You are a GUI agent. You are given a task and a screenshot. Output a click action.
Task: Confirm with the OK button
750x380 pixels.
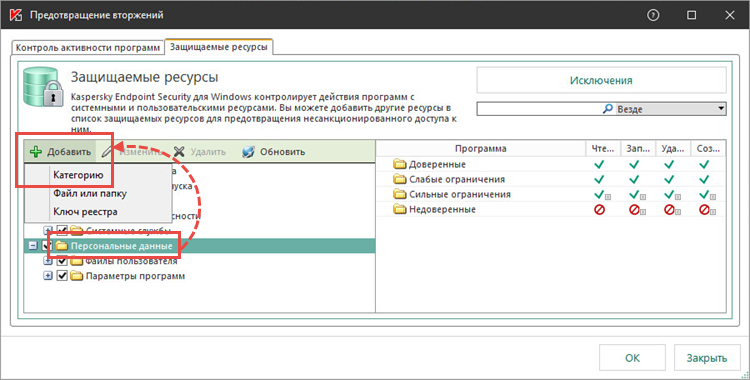(x=632, y=358)
